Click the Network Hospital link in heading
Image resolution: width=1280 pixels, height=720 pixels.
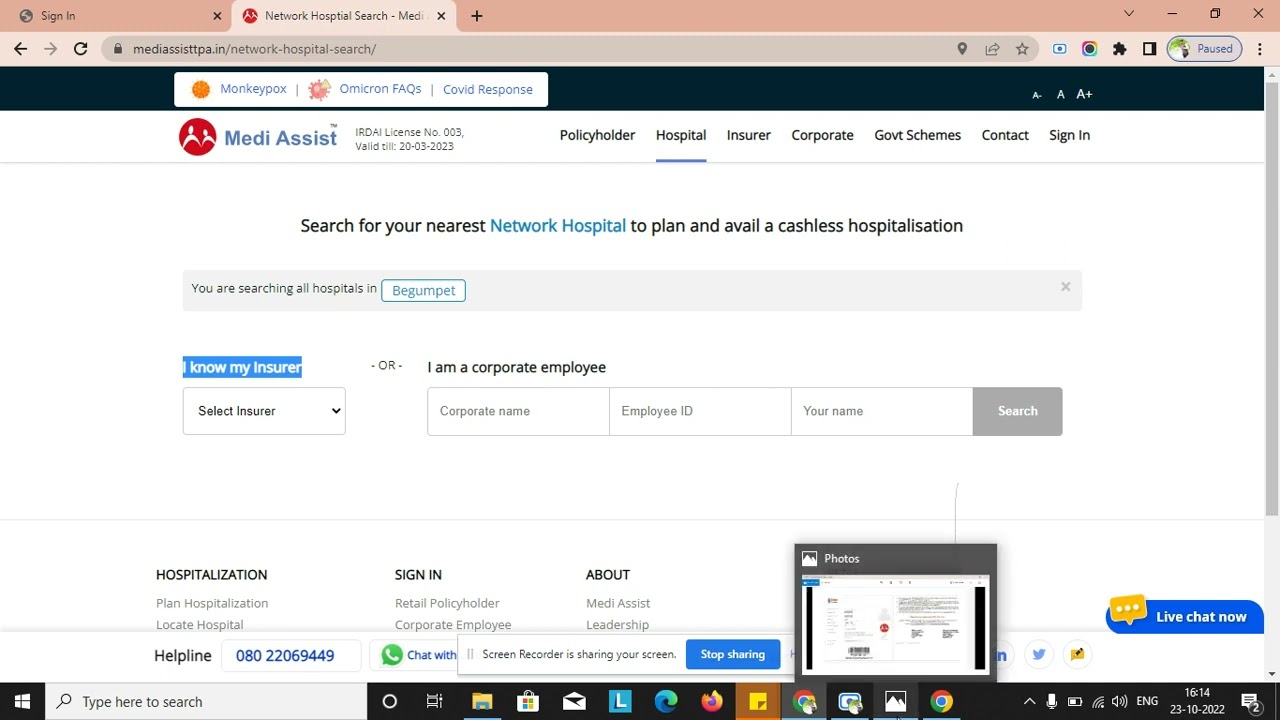(558, 225)
